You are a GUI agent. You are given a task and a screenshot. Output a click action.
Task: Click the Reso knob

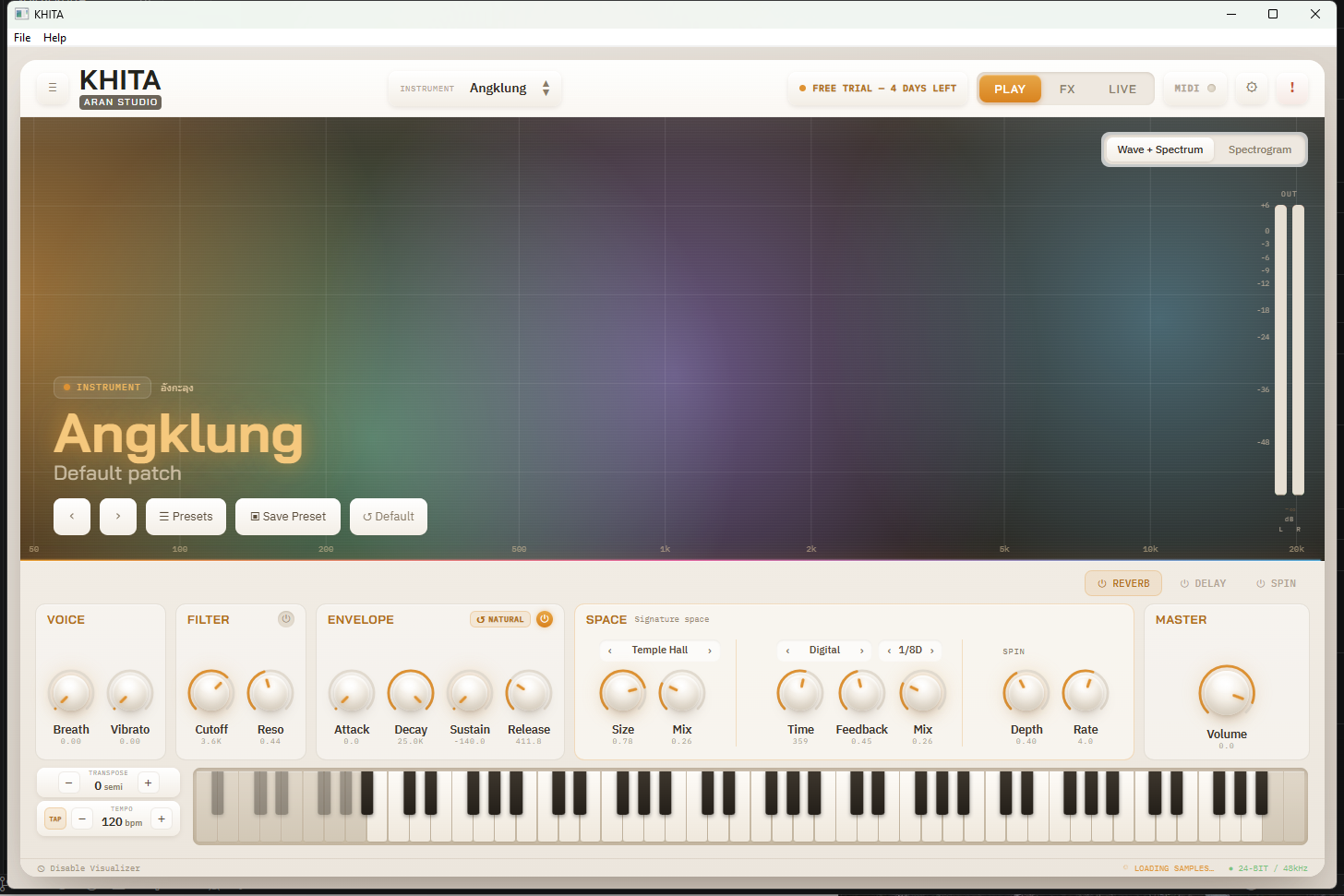(270, 692)
